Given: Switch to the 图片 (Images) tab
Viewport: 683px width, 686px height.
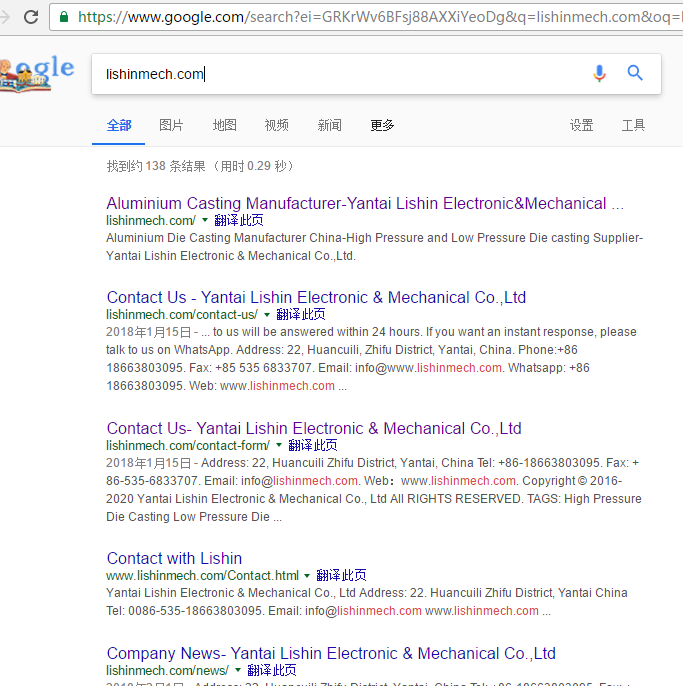Looking at the screenshot, I should coord(171,125).
